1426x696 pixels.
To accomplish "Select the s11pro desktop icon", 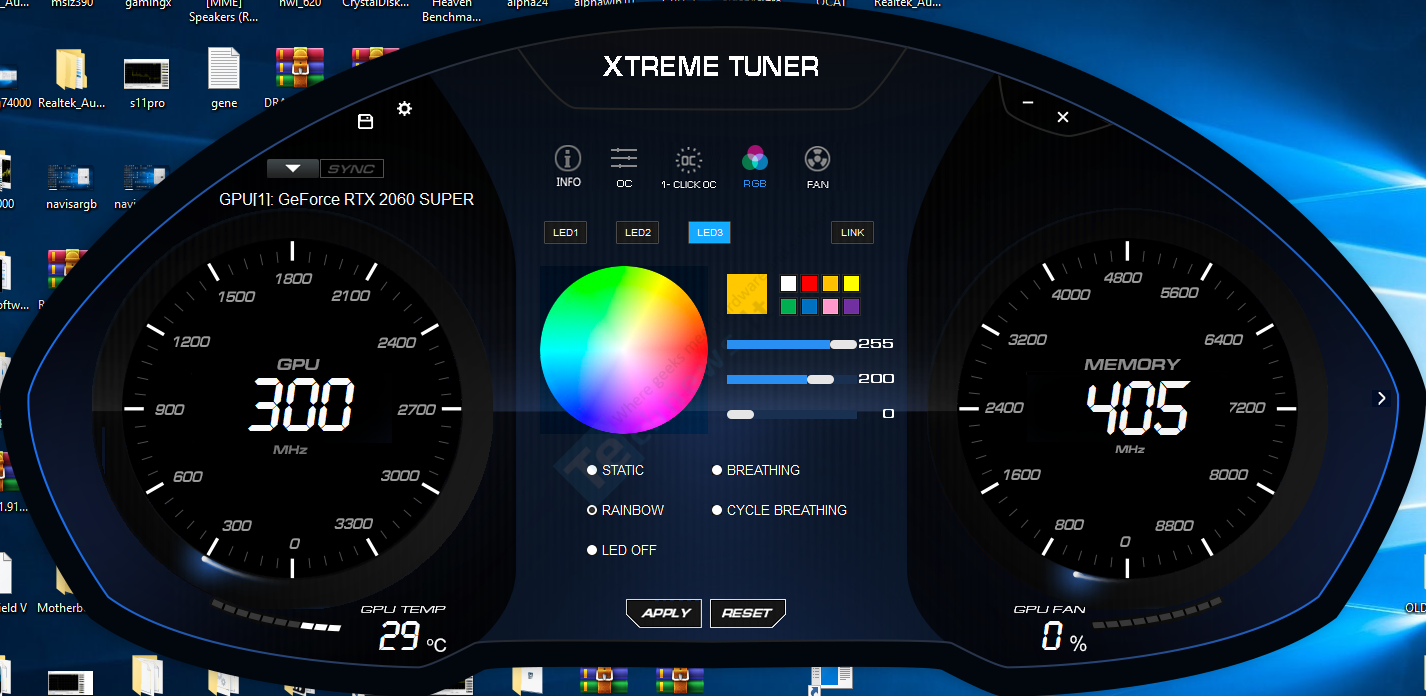I will (147, 82).
